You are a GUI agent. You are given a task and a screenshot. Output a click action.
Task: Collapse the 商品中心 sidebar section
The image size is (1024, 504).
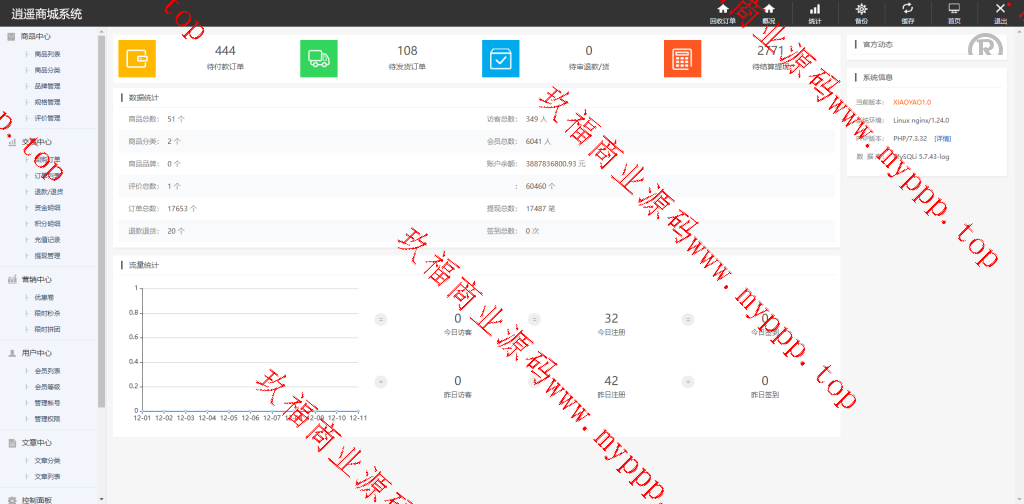tap(36, 36)
